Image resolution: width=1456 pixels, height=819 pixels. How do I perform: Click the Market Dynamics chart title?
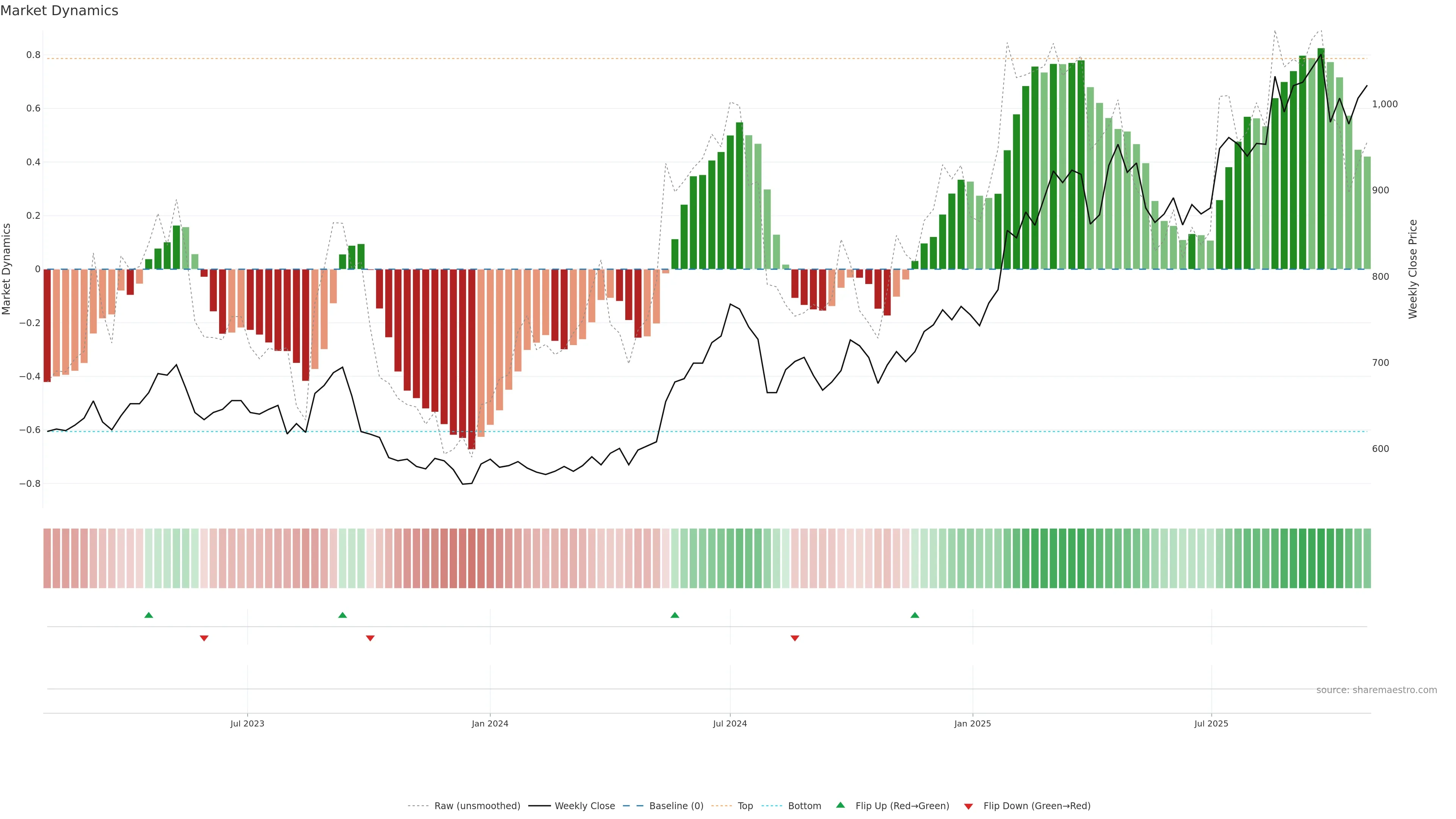(60, 11)
